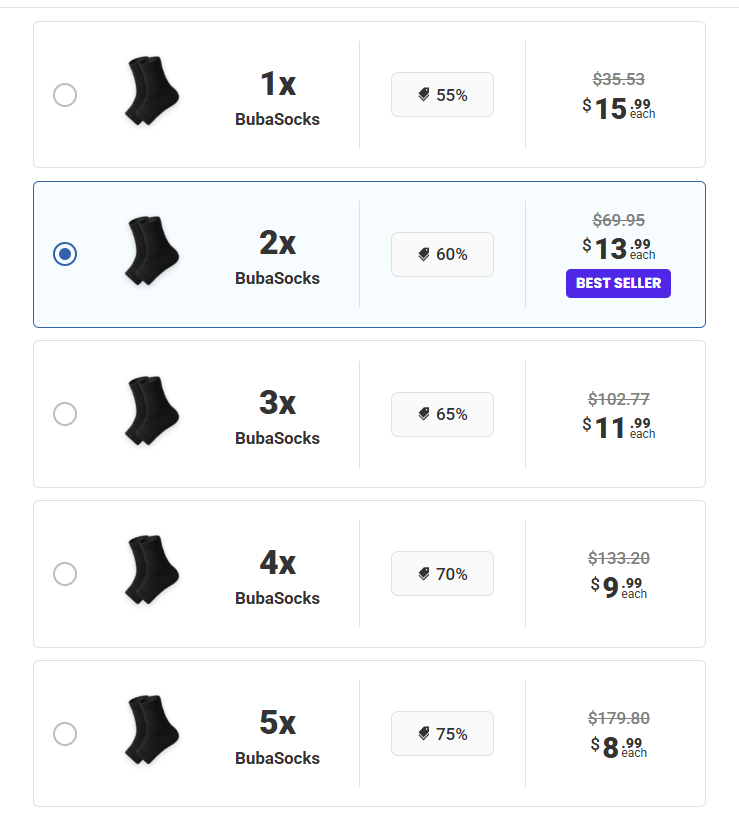The width and height of the screenshot is (739, 819).
Task: Pick the 4x BubaSocks radio option
Action: pos(65,573)
